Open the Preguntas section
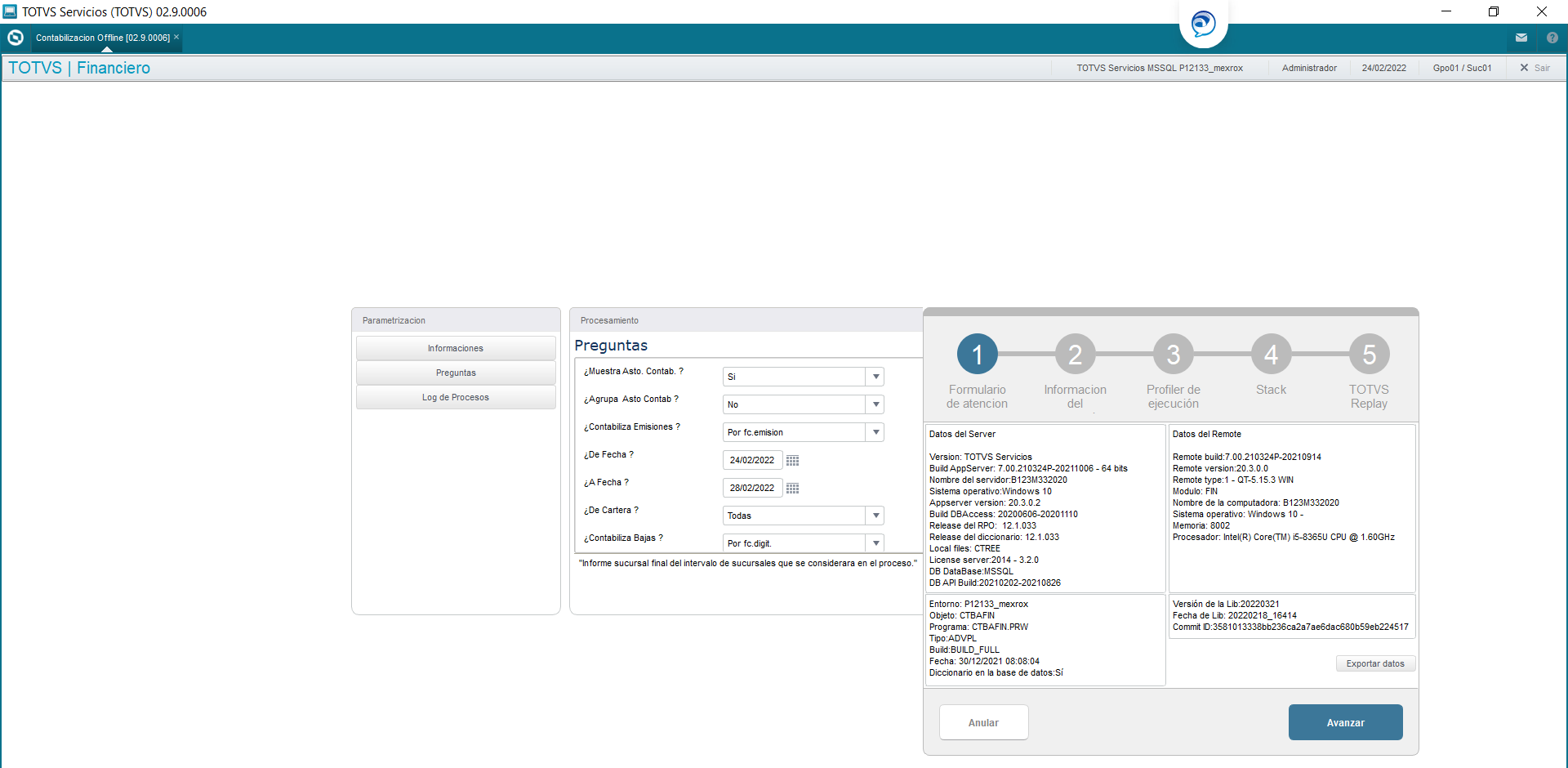Viewport: 1568px width, 768px height. (456, 373)
